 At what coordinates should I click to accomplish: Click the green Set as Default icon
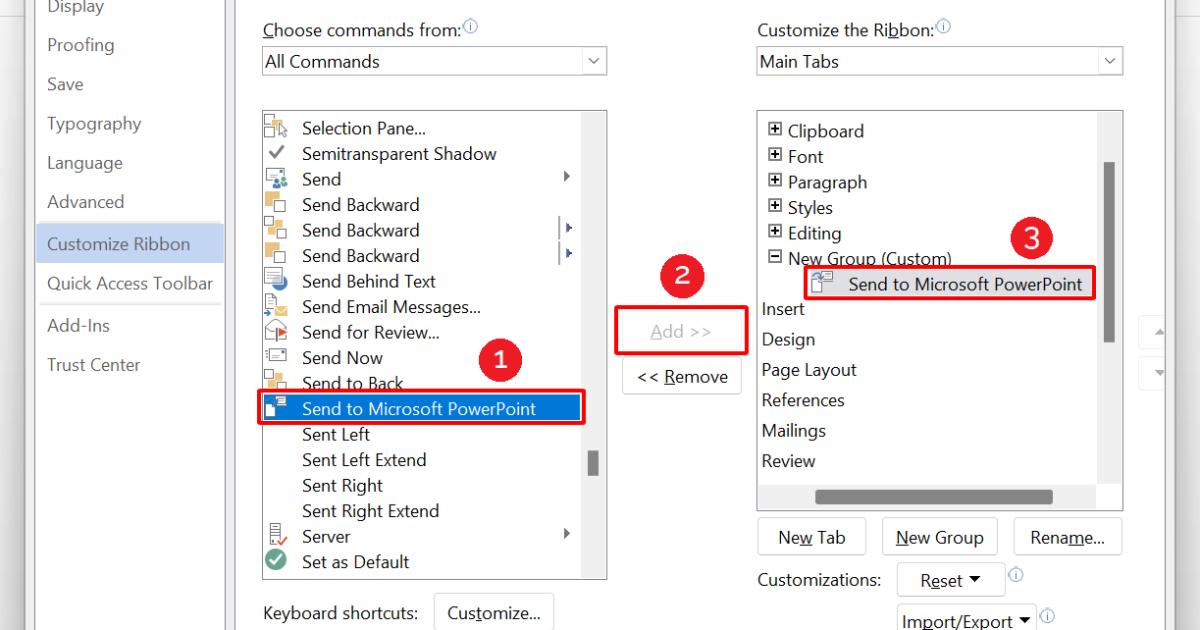[274, 561]
